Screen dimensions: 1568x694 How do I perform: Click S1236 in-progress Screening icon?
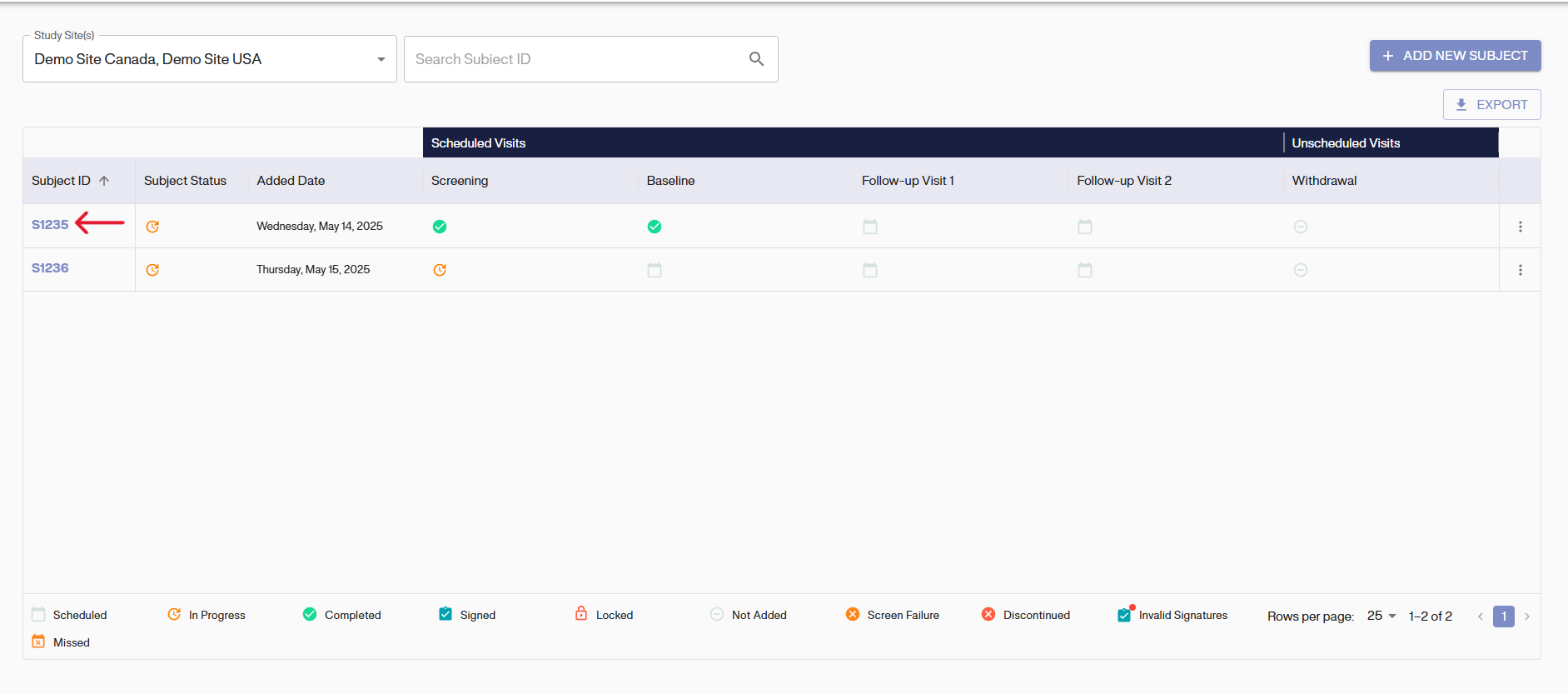(440, 270)
